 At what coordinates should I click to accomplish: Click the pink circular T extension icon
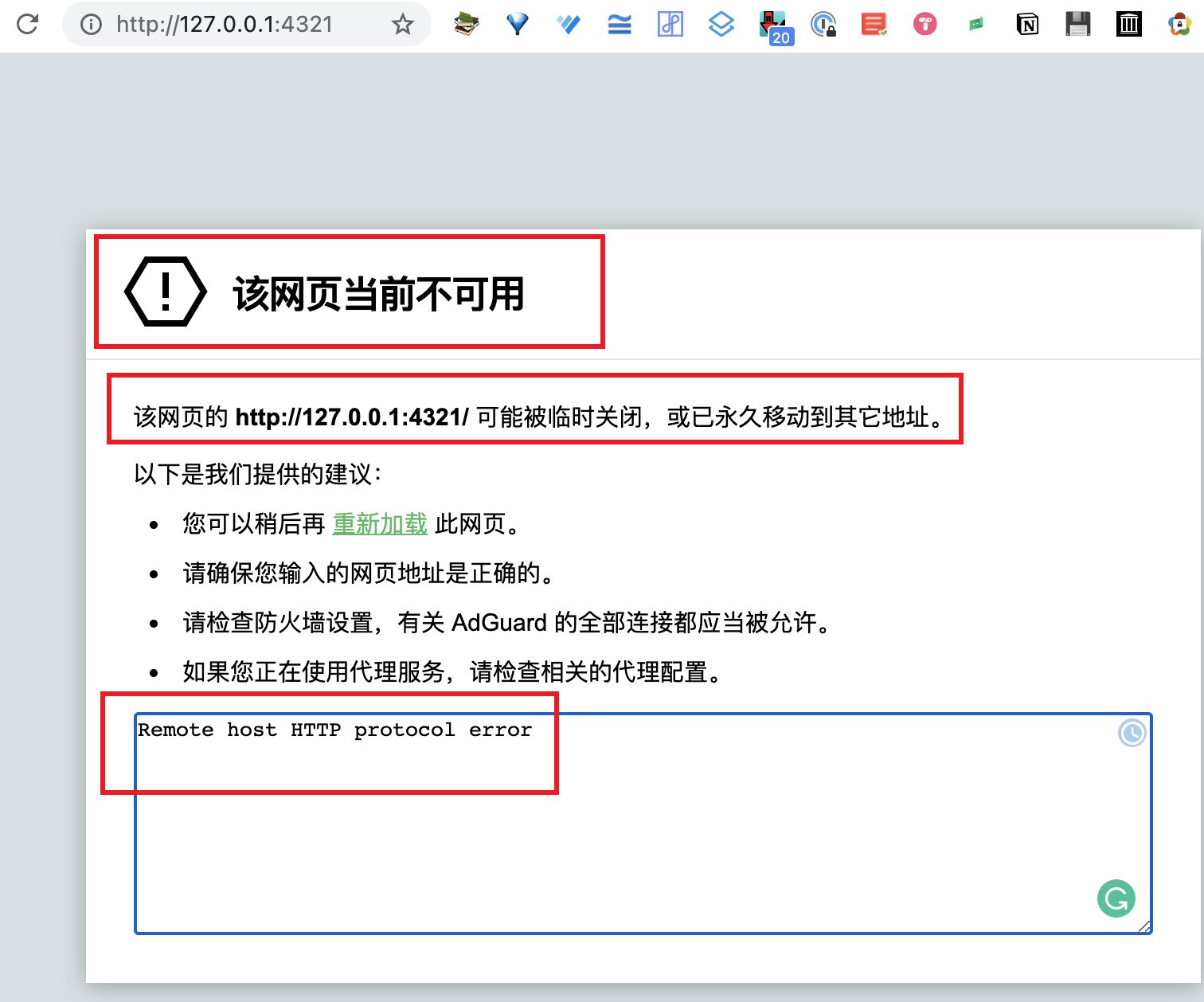tap(924, 25)
